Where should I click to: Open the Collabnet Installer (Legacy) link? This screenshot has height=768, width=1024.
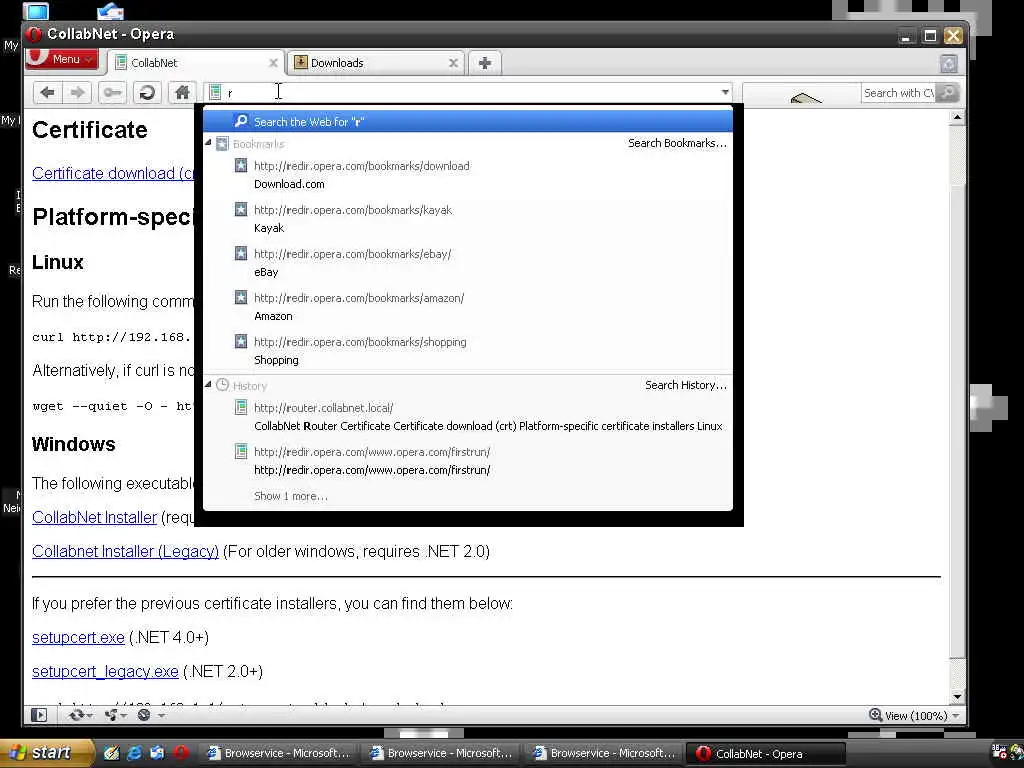pos(125,551)
